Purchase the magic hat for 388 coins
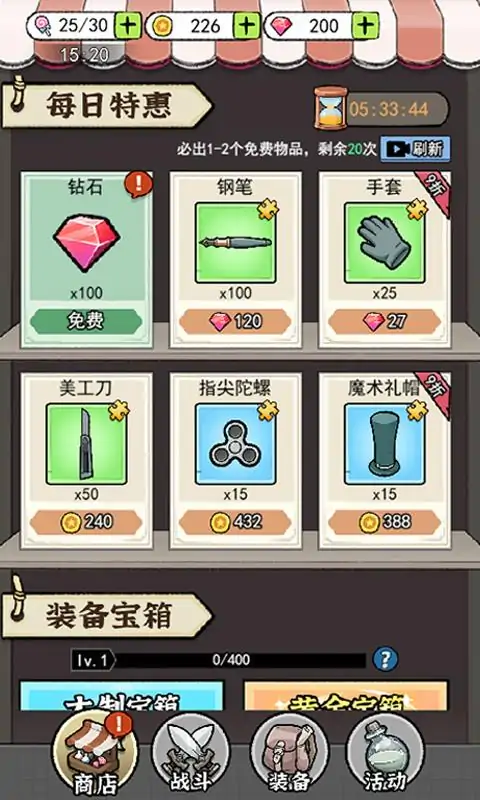This screenshot has height=800, width=480. click(385, 522)
